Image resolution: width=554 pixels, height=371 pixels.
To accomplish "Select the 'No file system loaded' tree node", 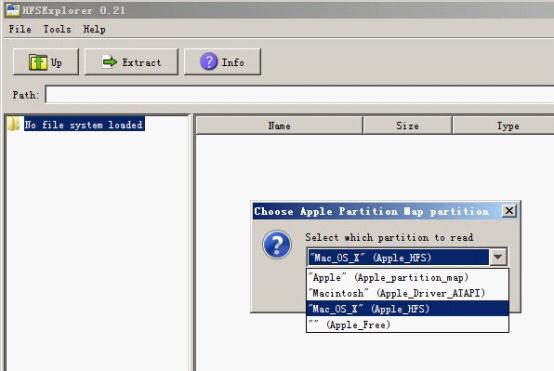I will 84,124.
